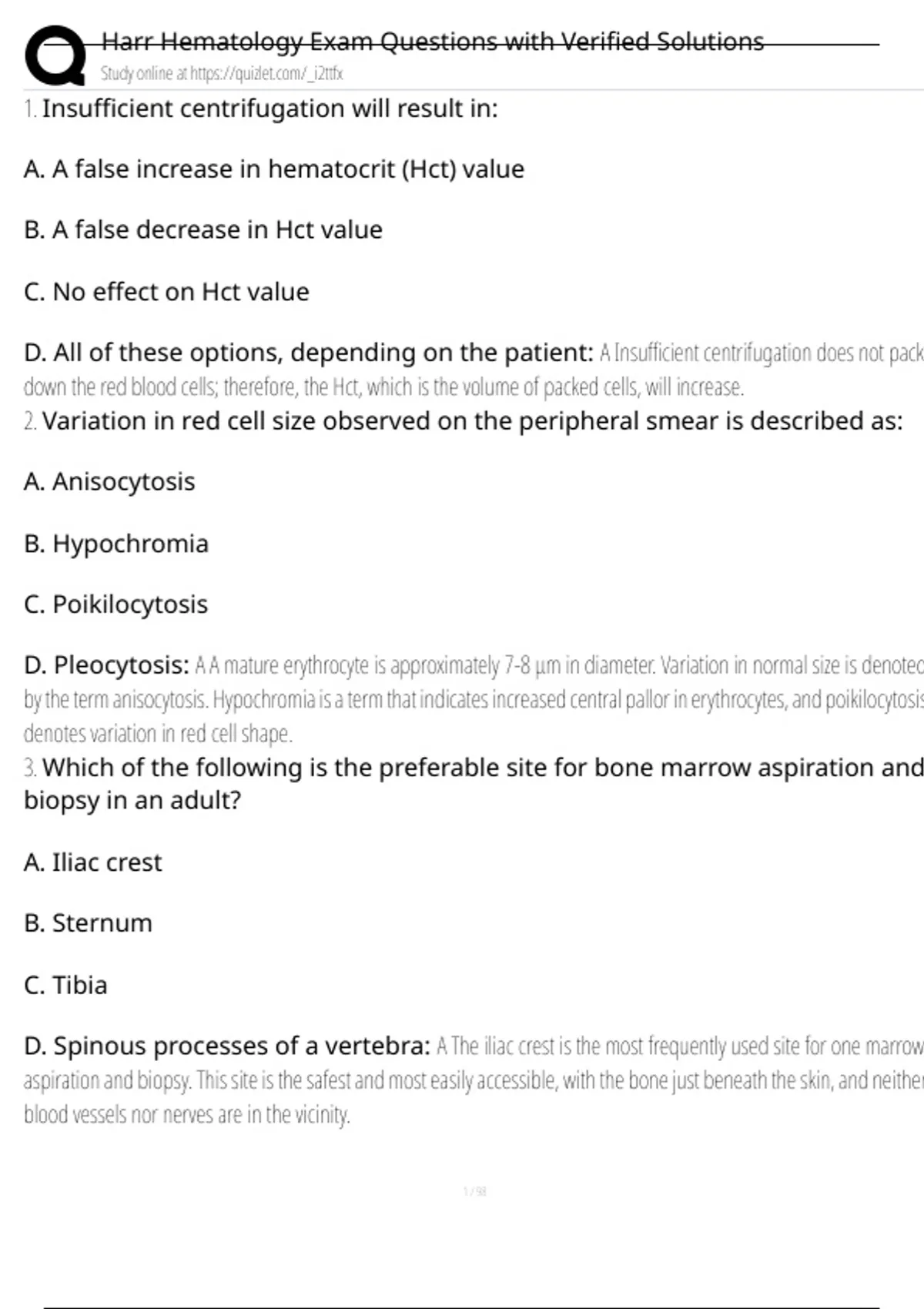Image resolution: width=924 pixels, height=1309 pixels.
Task: Choose the Sternum answer option
Action: tap(88, 923)
